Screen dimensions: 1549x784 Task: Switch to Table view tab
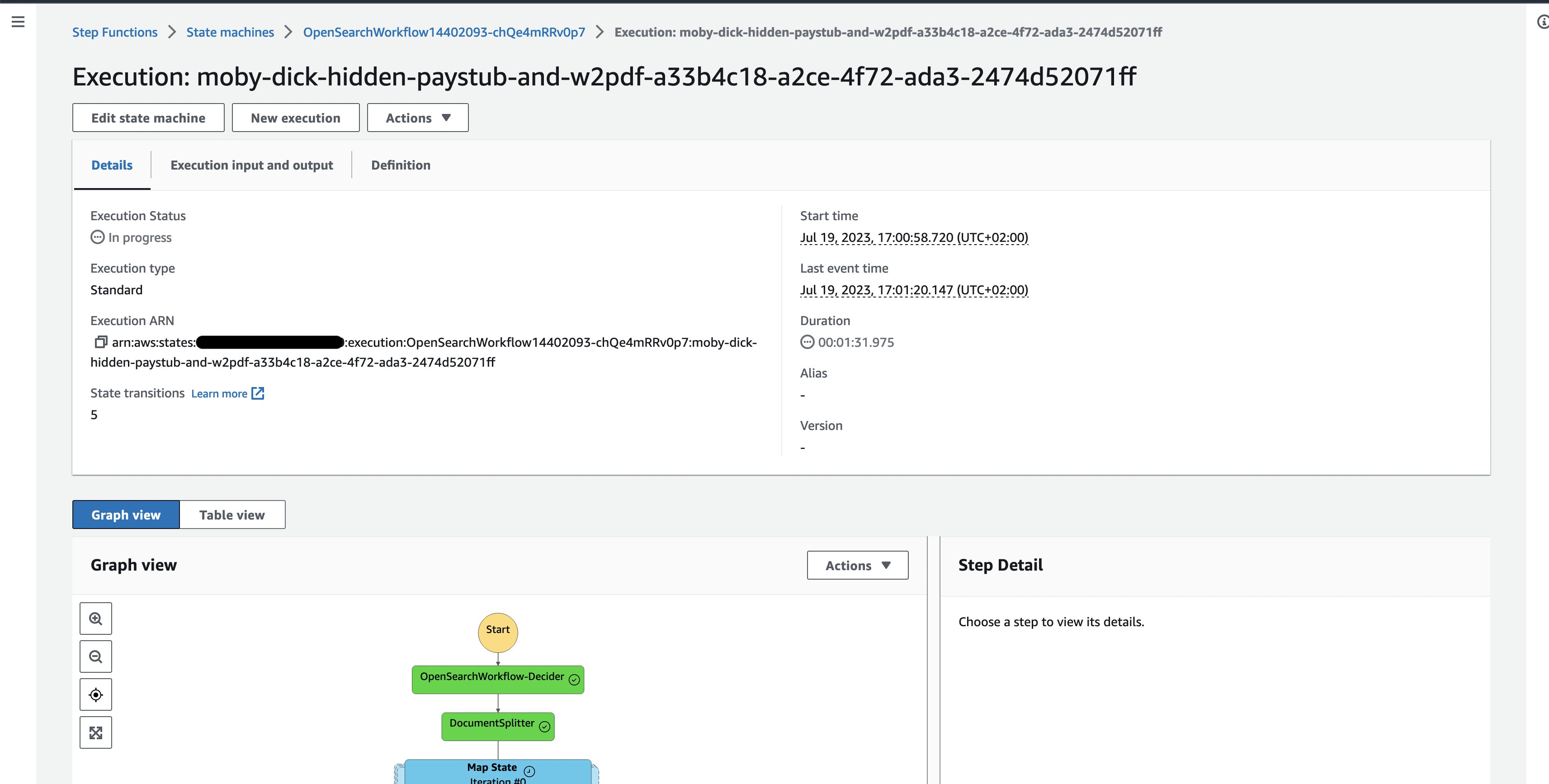coord(232,514)
